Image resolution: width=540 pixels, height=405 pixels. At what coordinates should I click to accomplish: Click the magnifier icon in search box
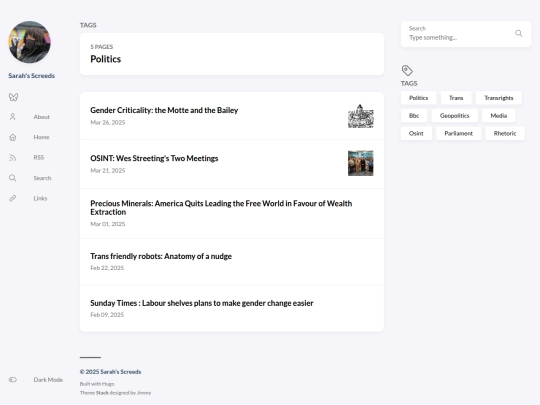[x=519, y=33]
